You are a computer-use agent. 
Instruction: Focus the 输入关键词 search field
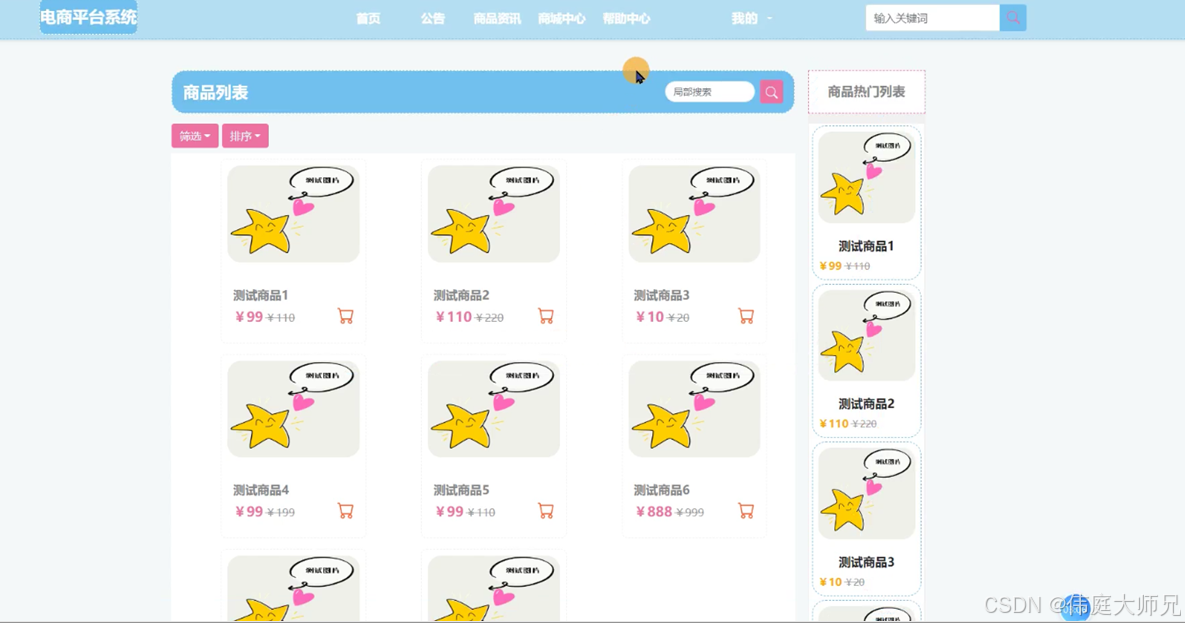[933, 17]
